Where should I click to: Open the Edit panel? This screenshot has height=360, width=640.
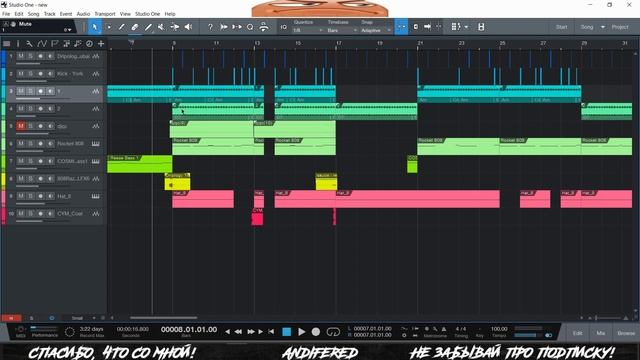[x=577, y=333]
